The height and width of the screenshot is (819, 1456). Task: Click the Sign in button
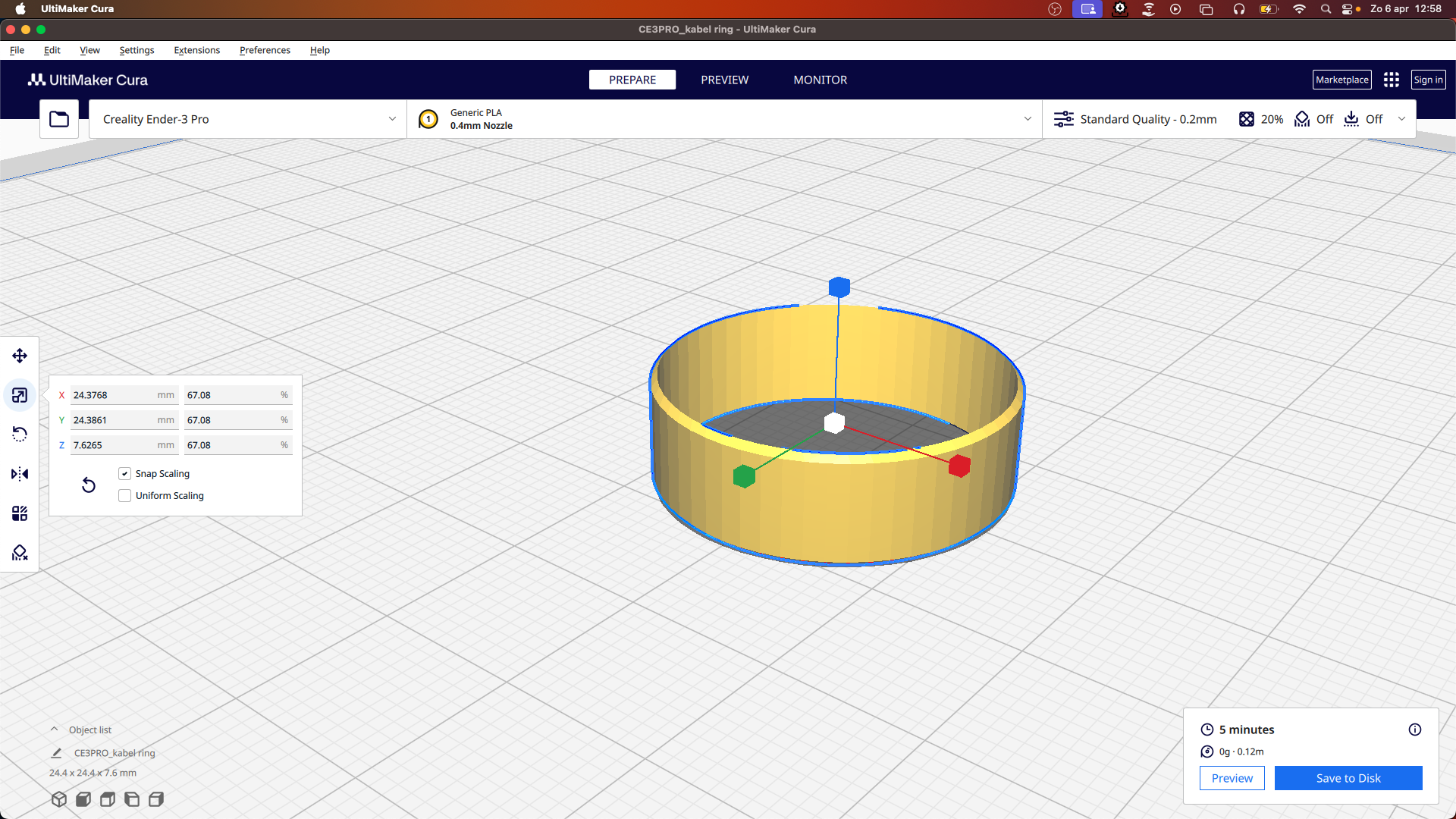pos(1429,80)
